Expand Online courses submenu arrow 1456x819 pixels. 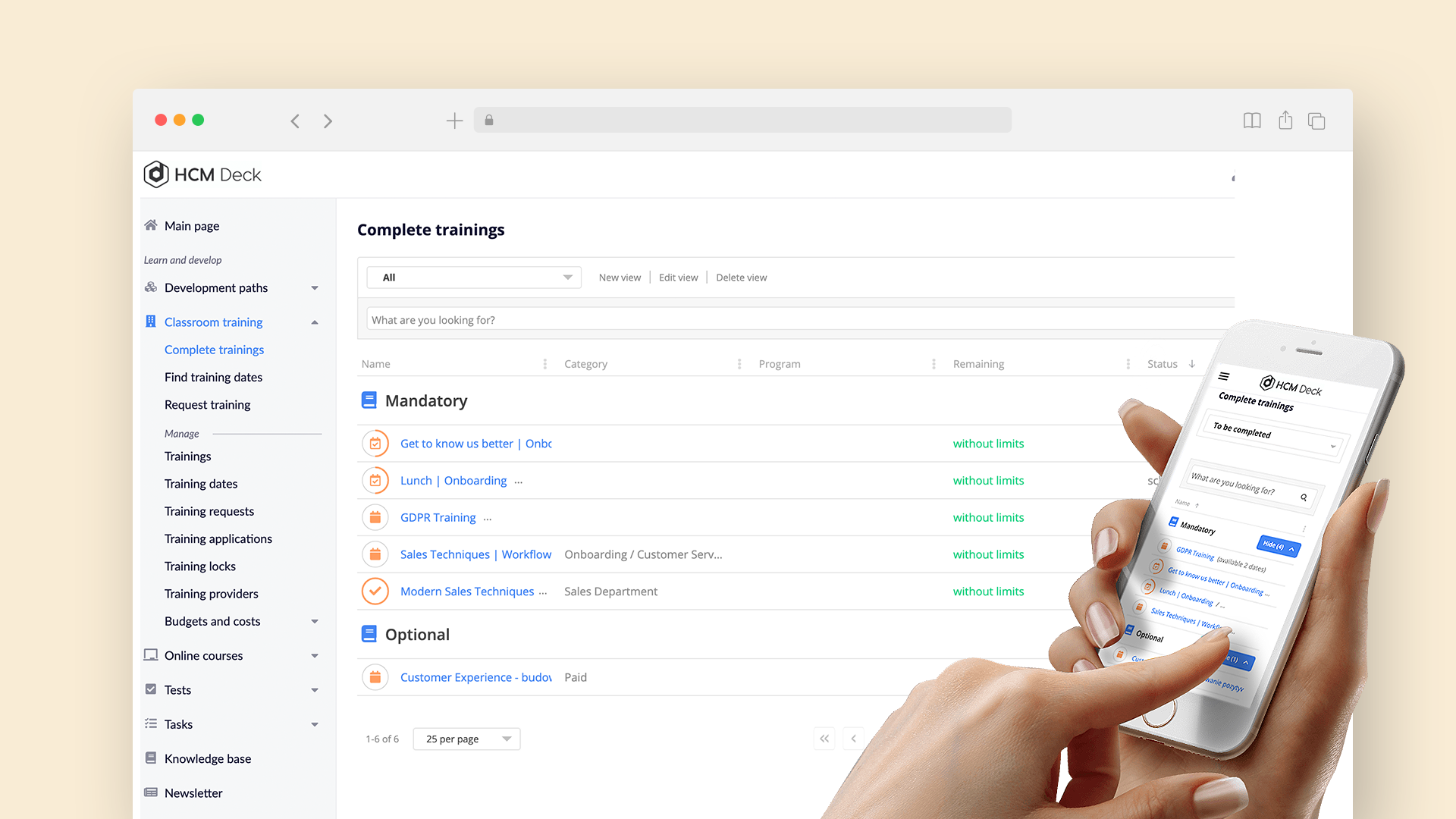point(315,656)
